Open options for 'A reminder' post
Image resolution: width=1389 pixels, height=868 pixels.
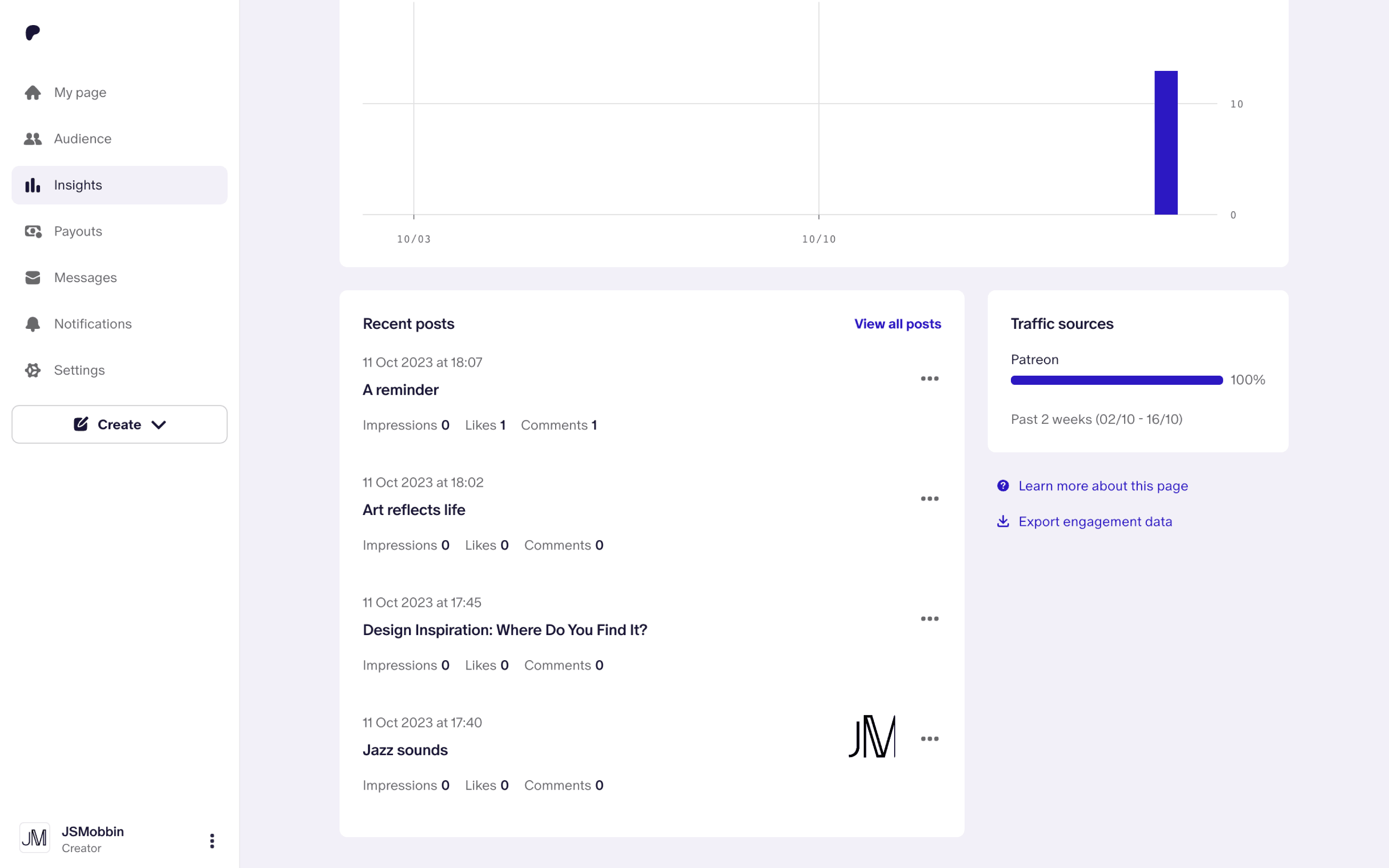929,379
